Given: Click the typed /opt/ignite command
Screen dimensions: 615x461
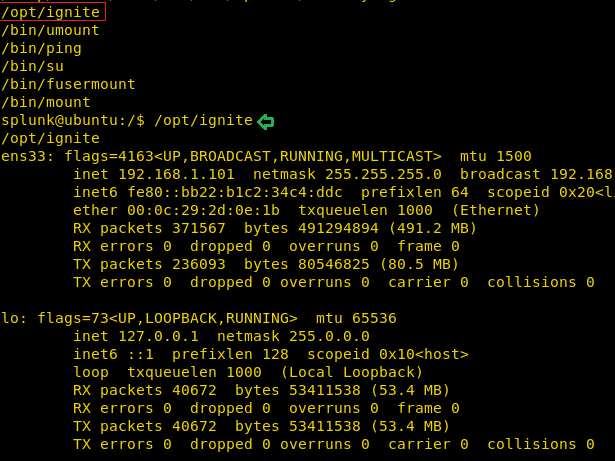Looking at the screenshot, I should pos(204,120).
